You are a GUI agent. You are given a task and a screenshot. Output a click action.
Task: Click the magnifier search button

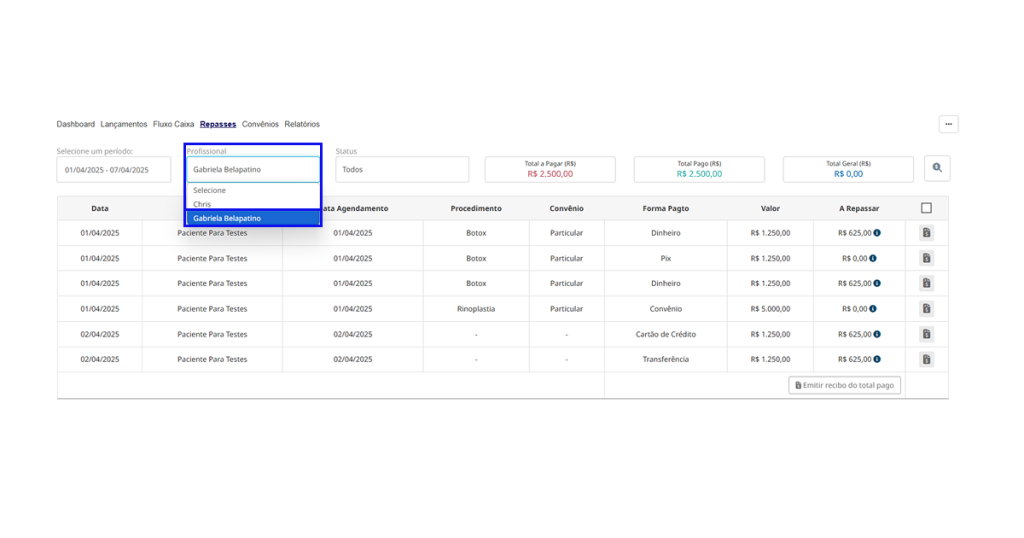click(x=937, y=168)
